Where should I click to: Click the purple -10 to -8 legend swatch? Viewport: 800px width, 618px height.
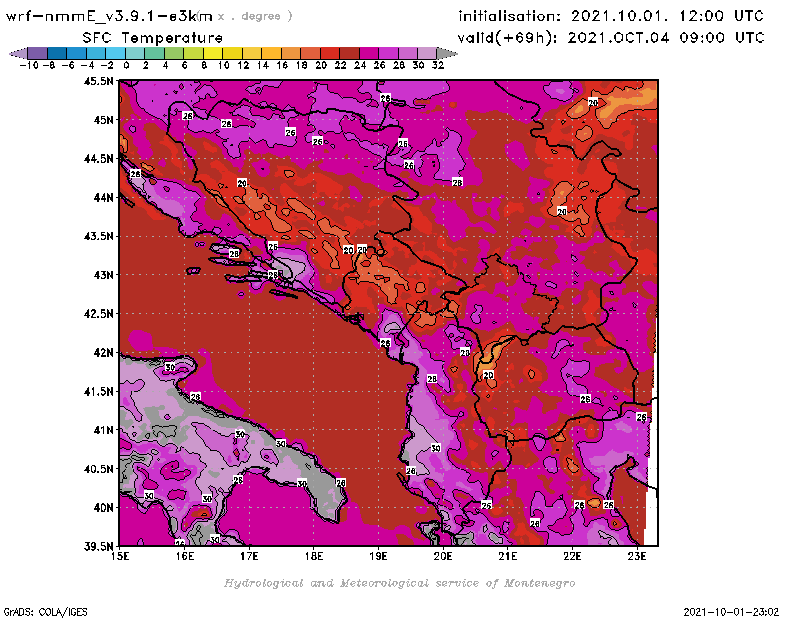point(37,53)
